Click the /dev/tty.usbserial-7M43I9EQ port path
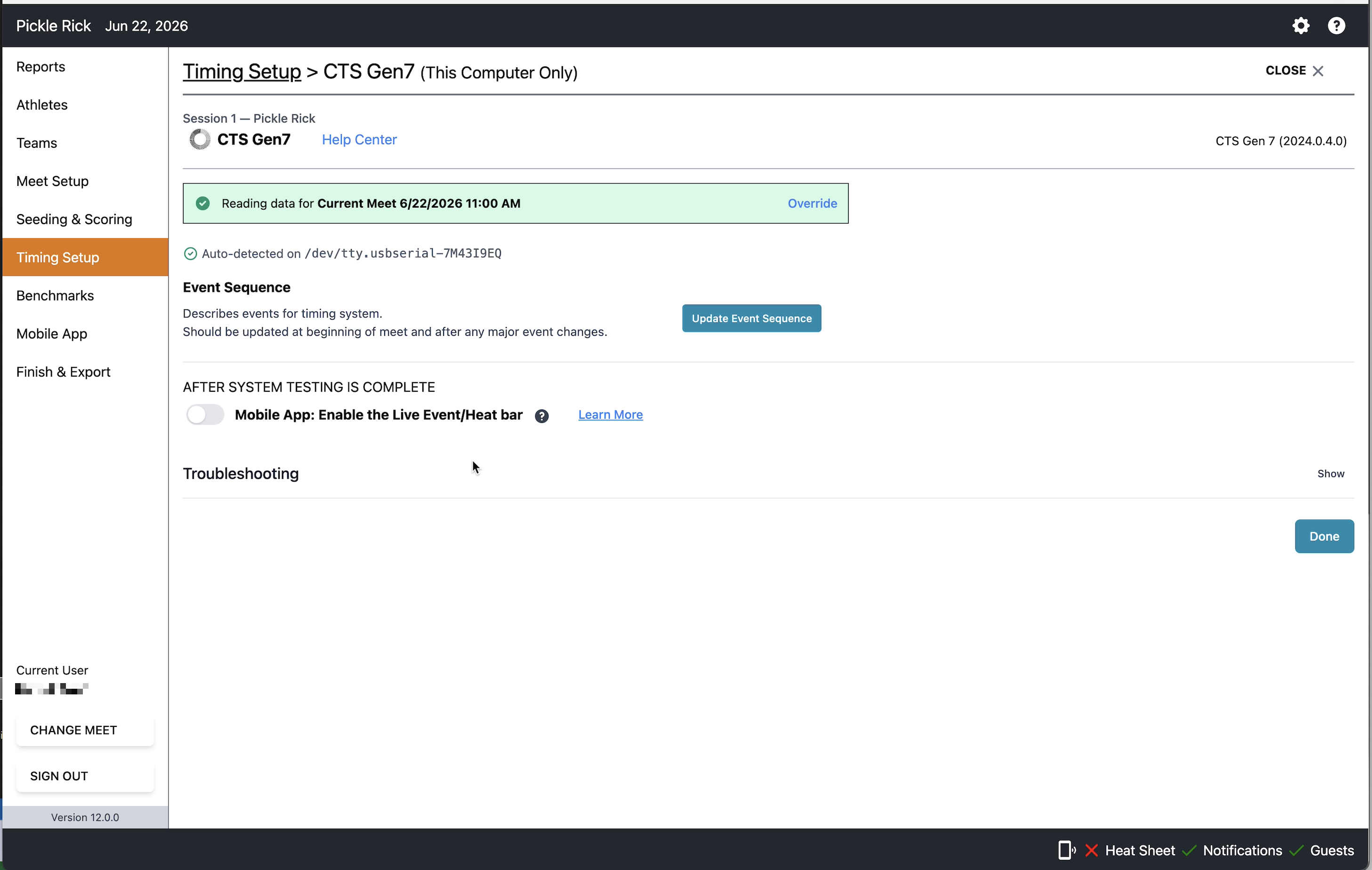Screen dimensions: 1372x870 [x=403, y=254]
